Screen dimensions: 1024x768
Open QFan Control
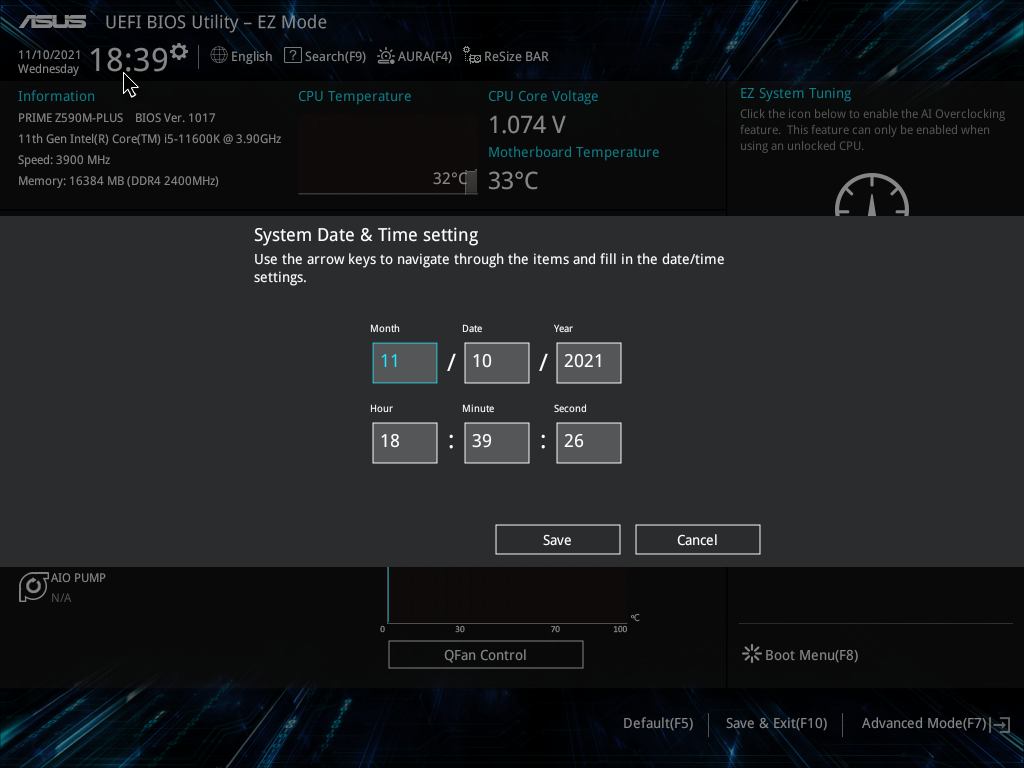pos(486,654)
